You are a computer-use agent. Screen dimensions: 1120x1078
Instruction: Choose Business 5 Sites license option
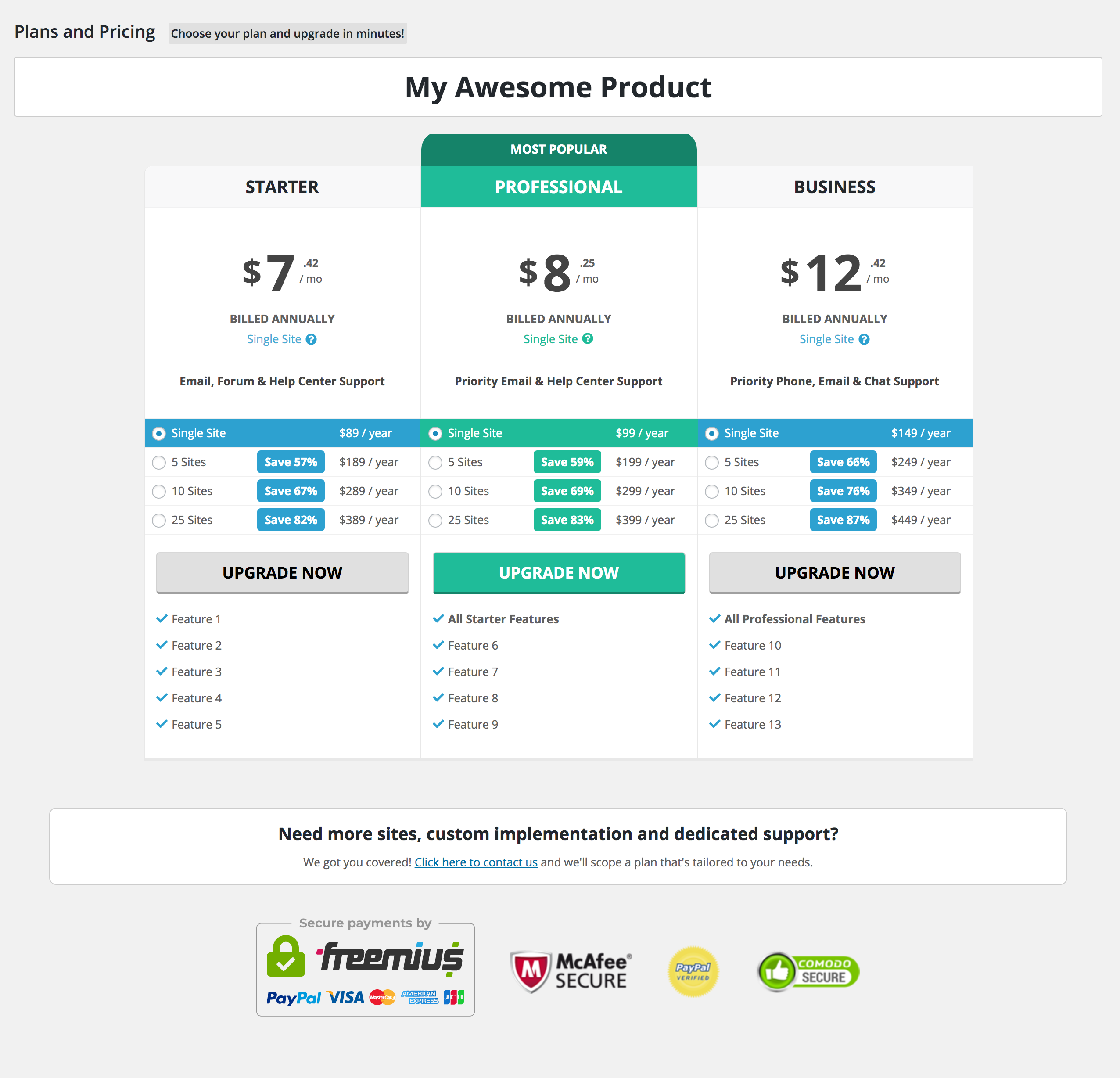[x=711, y=463]
